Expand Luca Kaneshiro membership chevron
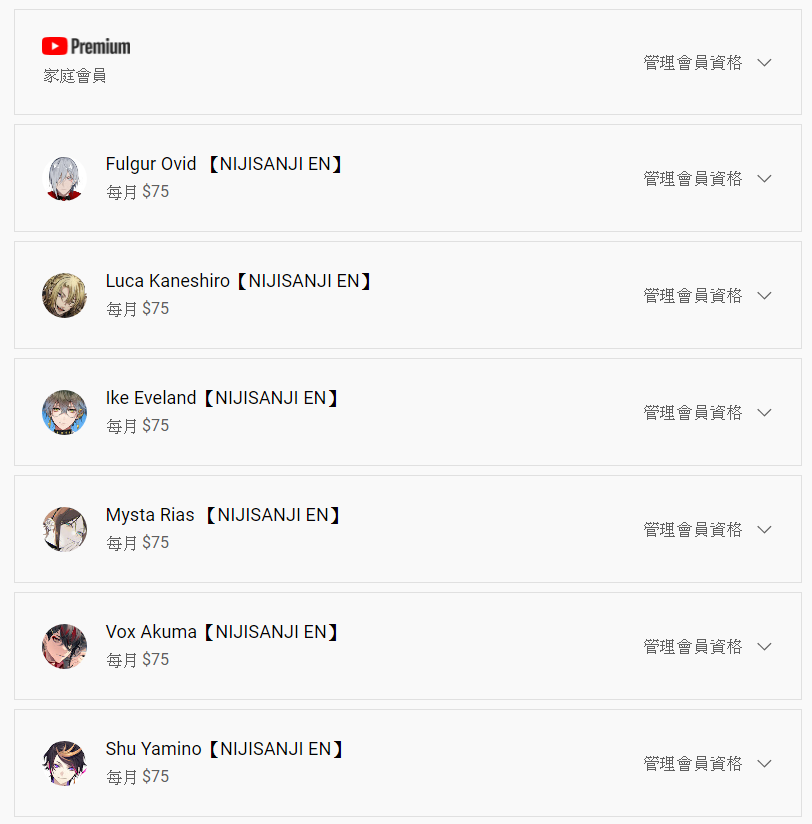This screenshot has width=812, height=824. coord(764,295)
